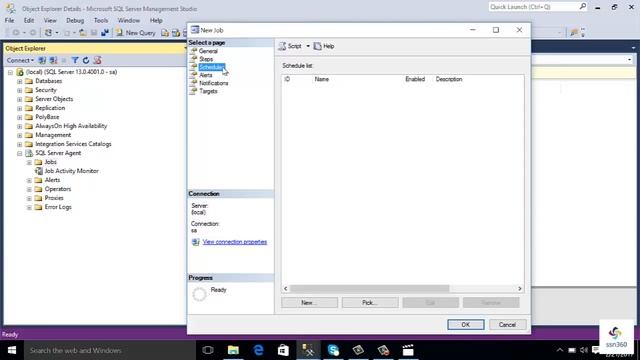
Task: Launch Microsoft Edge from the taskbar
Action: [258, 350]
